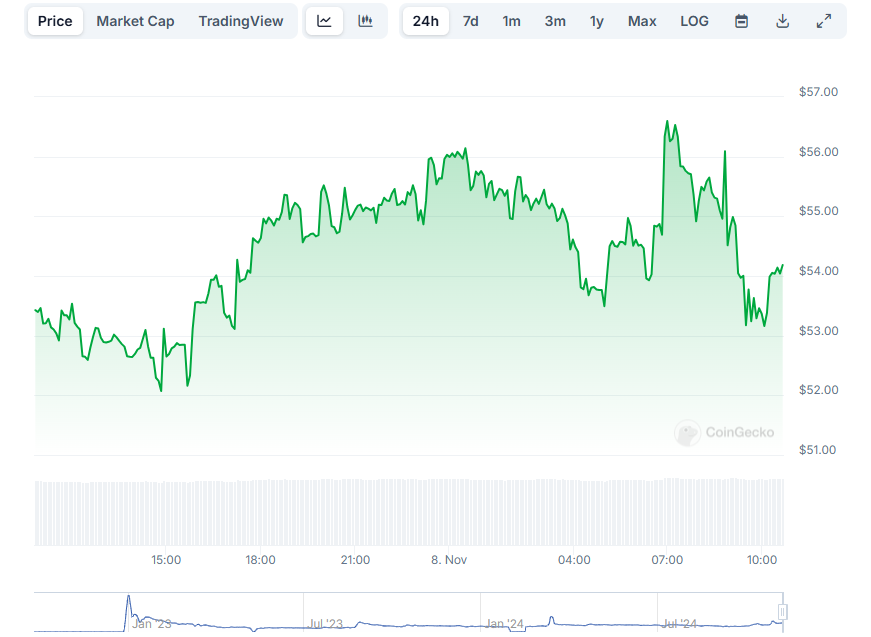Click the 18:00 time axis label

[261, 560]
